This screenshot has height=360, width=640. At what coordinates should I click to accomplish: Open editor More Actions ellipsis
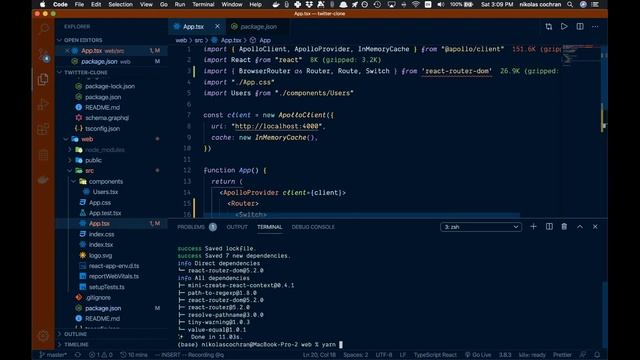pos(595,27)
